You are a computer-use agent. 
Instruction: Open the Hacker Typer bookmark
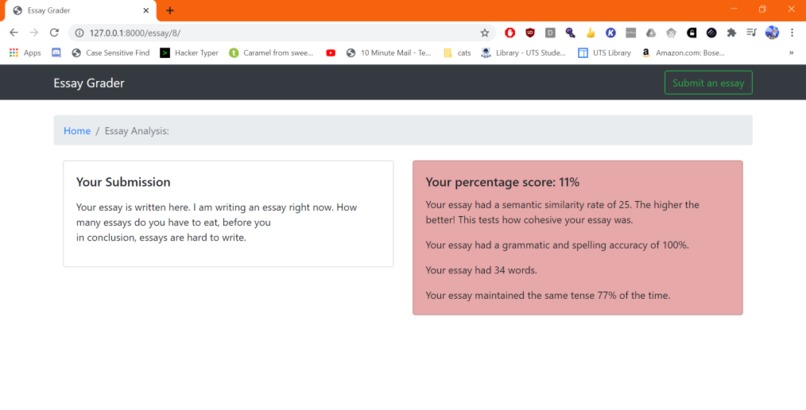(x=189, y=53)
